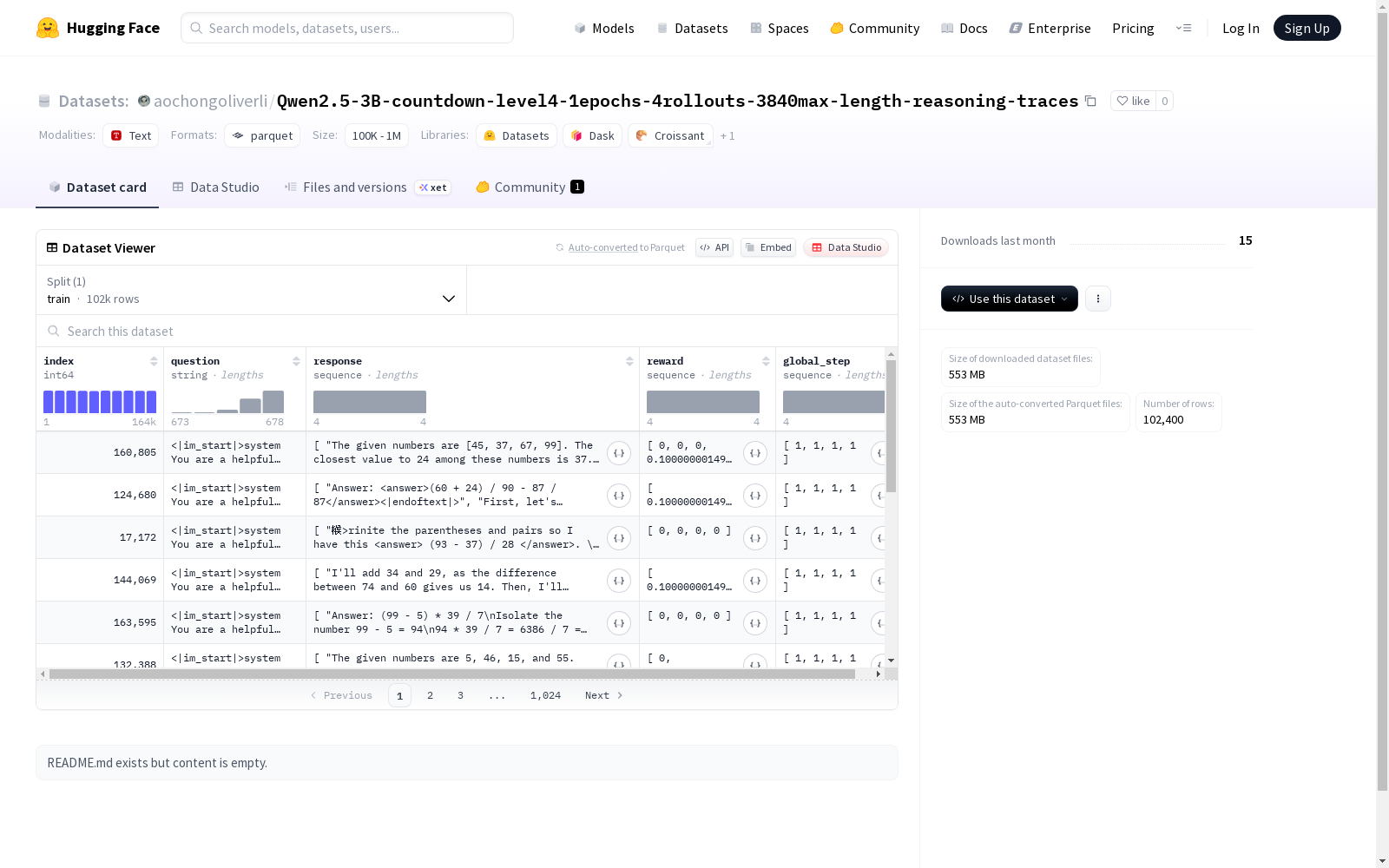Image resolution: width=1389 pixels, height=868 pixels.
Task: Expand JSON for the 124,680 row reward
Action: 755,495
